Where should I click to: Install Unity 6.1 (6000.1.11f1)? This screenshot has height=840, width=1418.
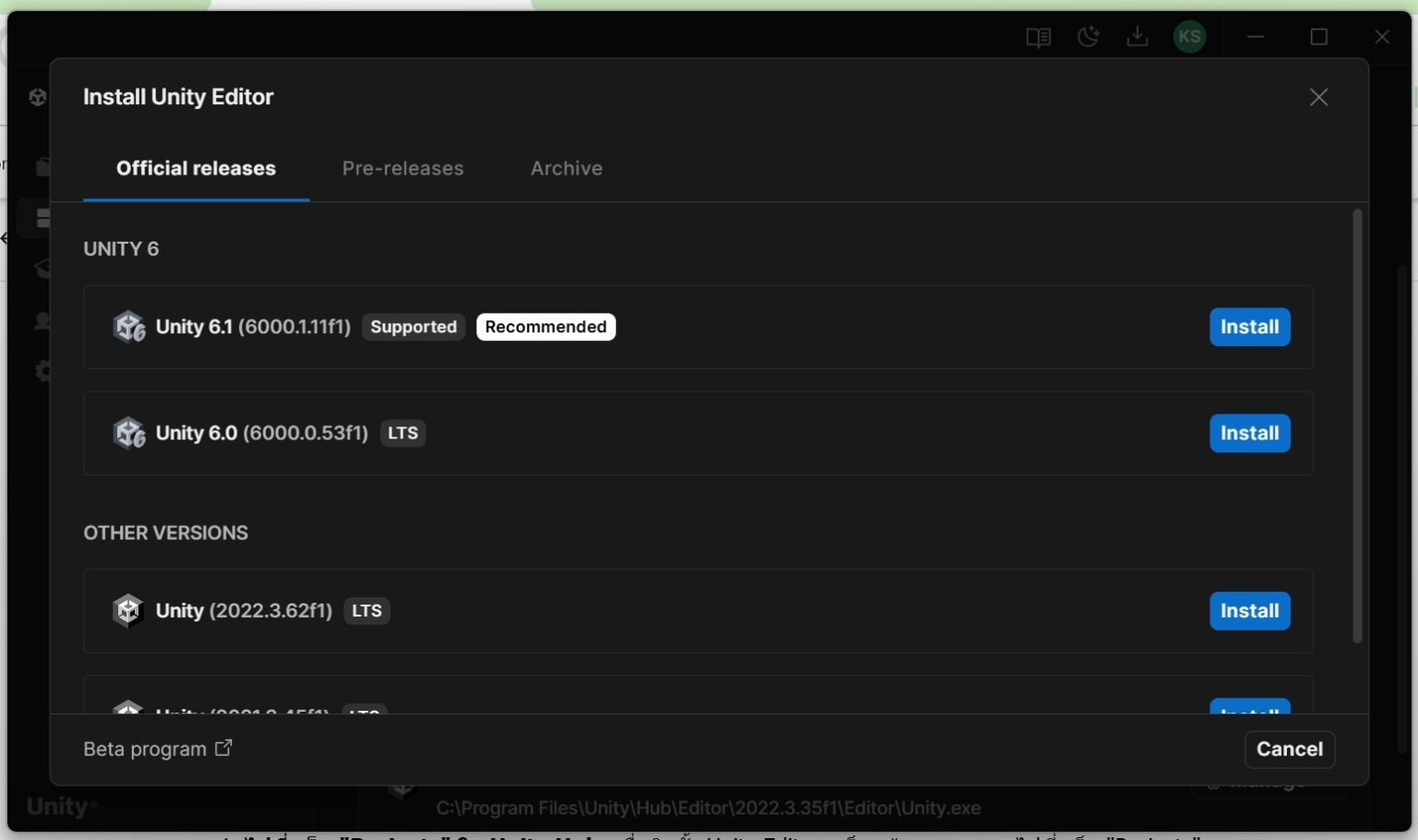pyautogui.click(x=1249, y=327)
